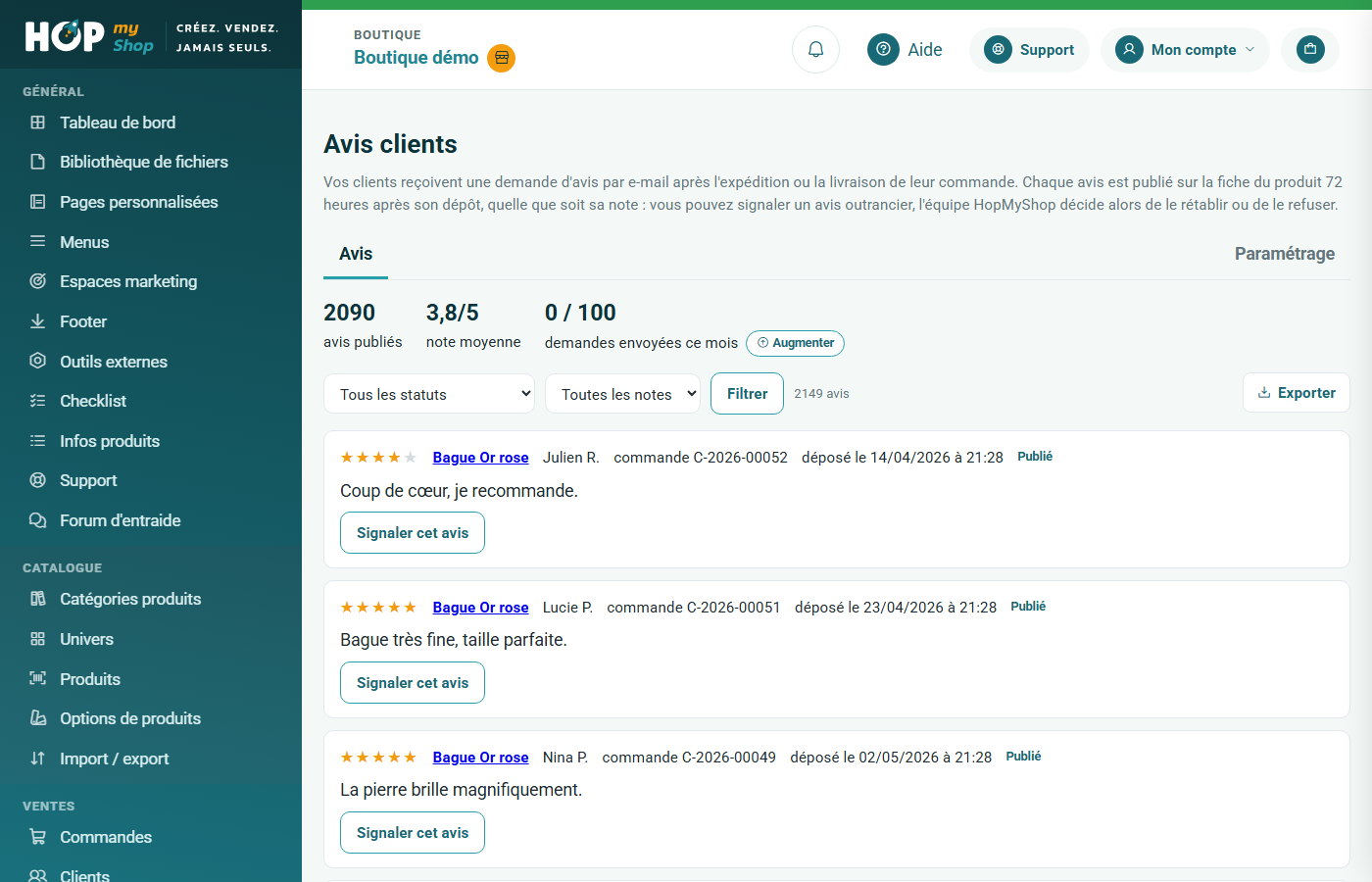Switch to the Paramétrage tab
Image resolution: width=1372 pixels, height=882 pixels.
coord(1285,254)
